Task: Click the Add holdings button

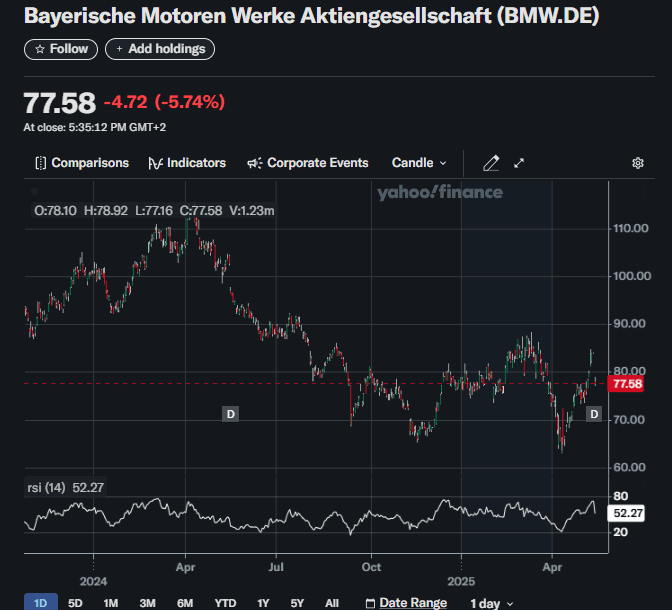Action: click(x=160, y=49)
